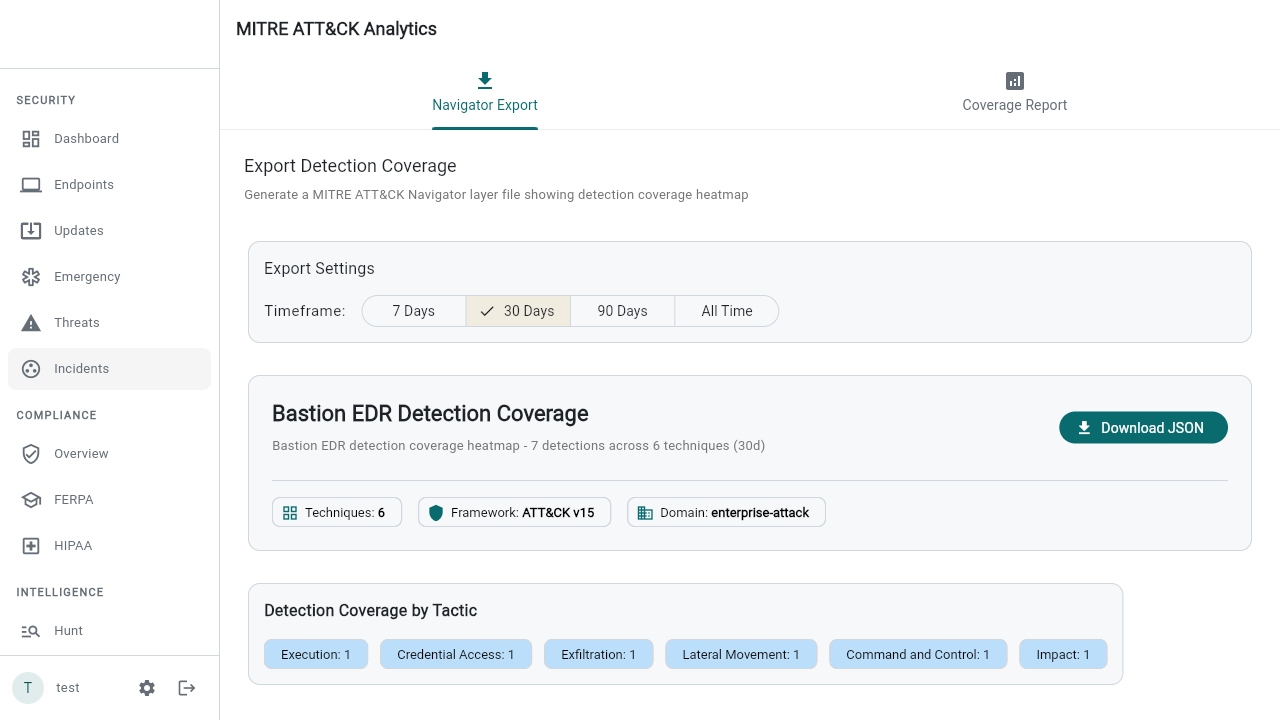
Task: Open the Incidents section
Action: click(x=81, y=368)
